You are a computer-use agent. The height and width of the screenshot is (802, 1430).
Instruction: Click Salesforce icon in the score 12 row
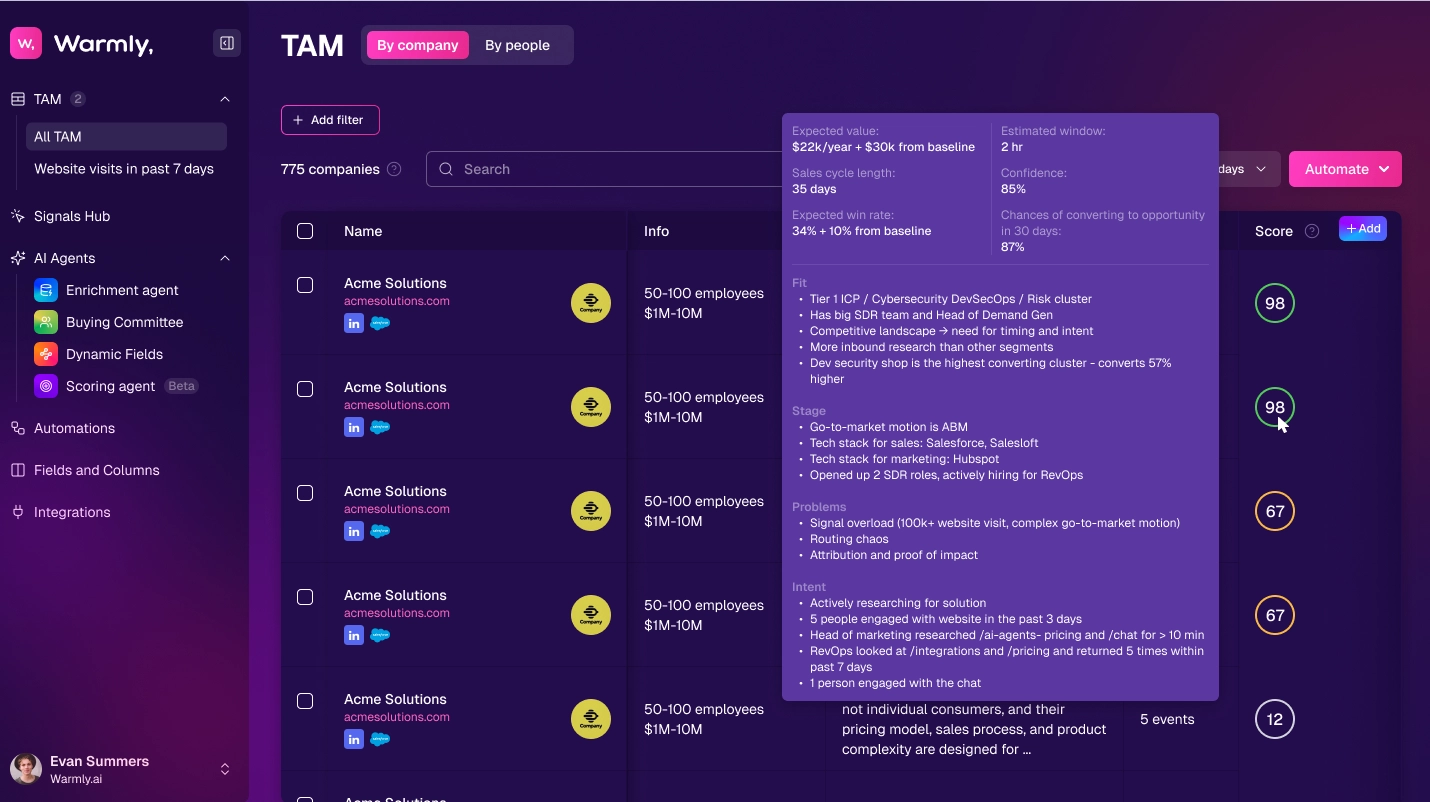(380, 739)
